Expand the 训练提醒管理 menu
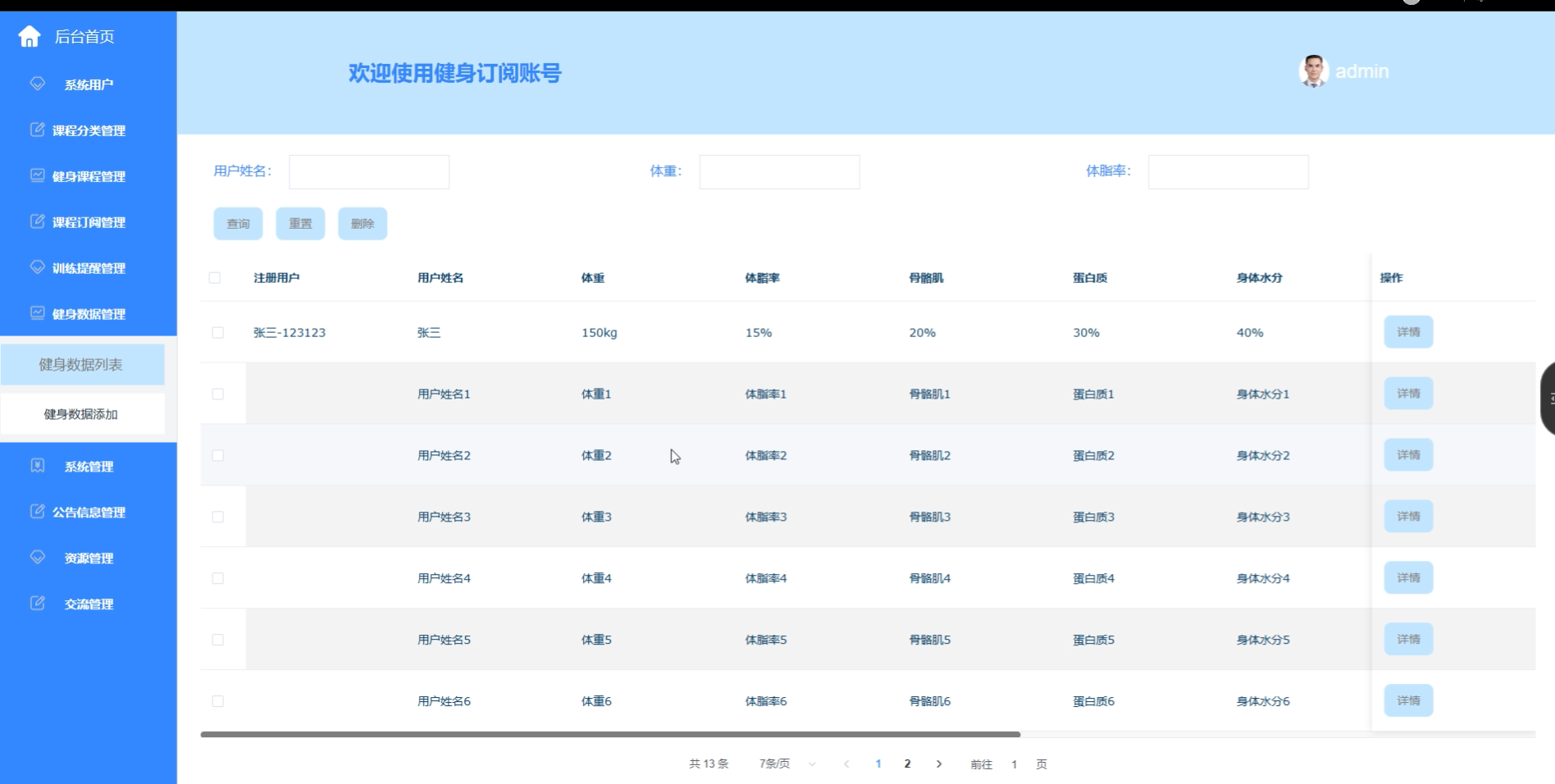 pyautogui.click(x=89, y=267)
